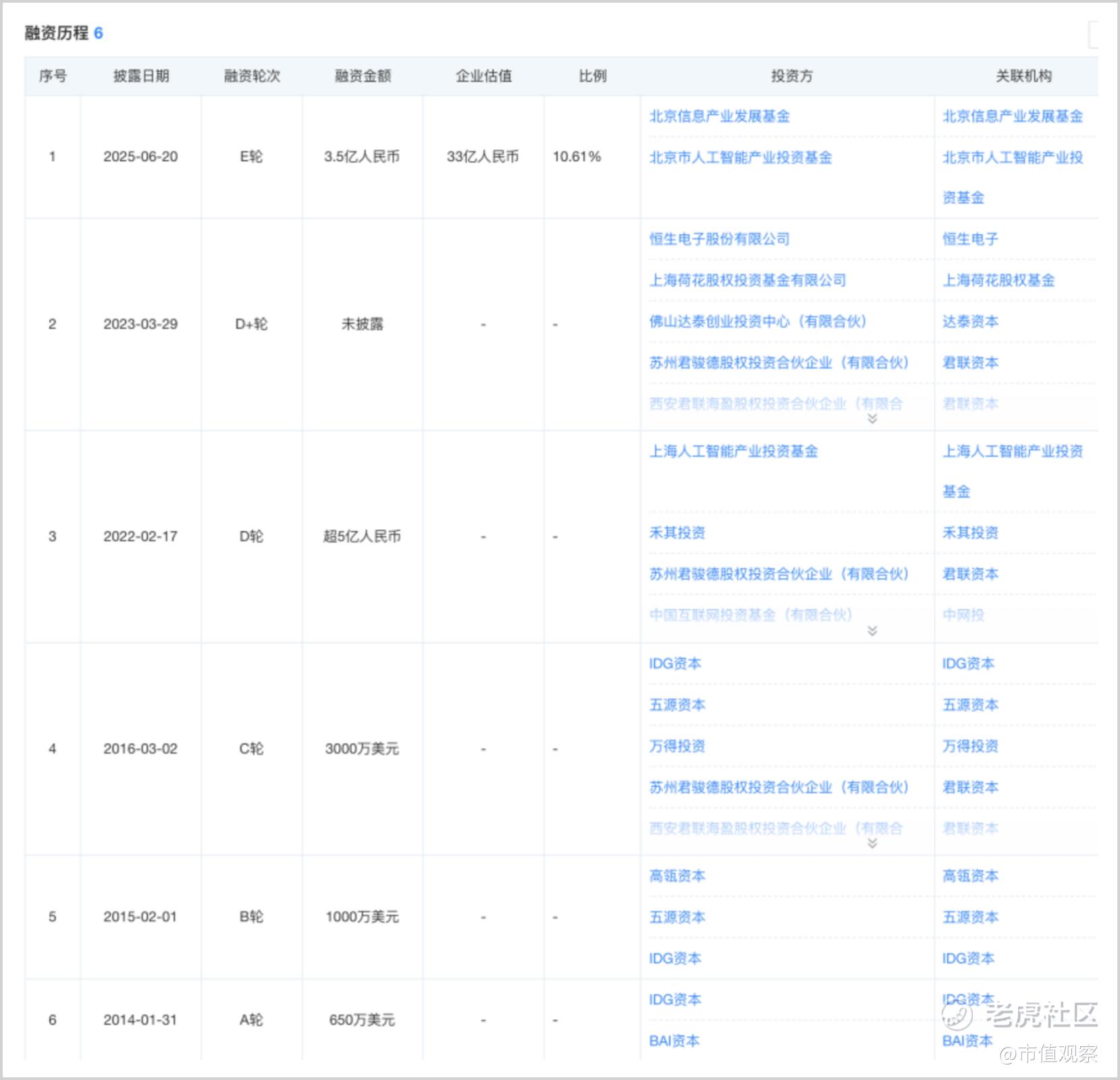This screenshot has width=1120, height=1080.
Task: Open 北京信息产业发展基金 in the 关联机构 column
Action: (x=1013, y=116)
